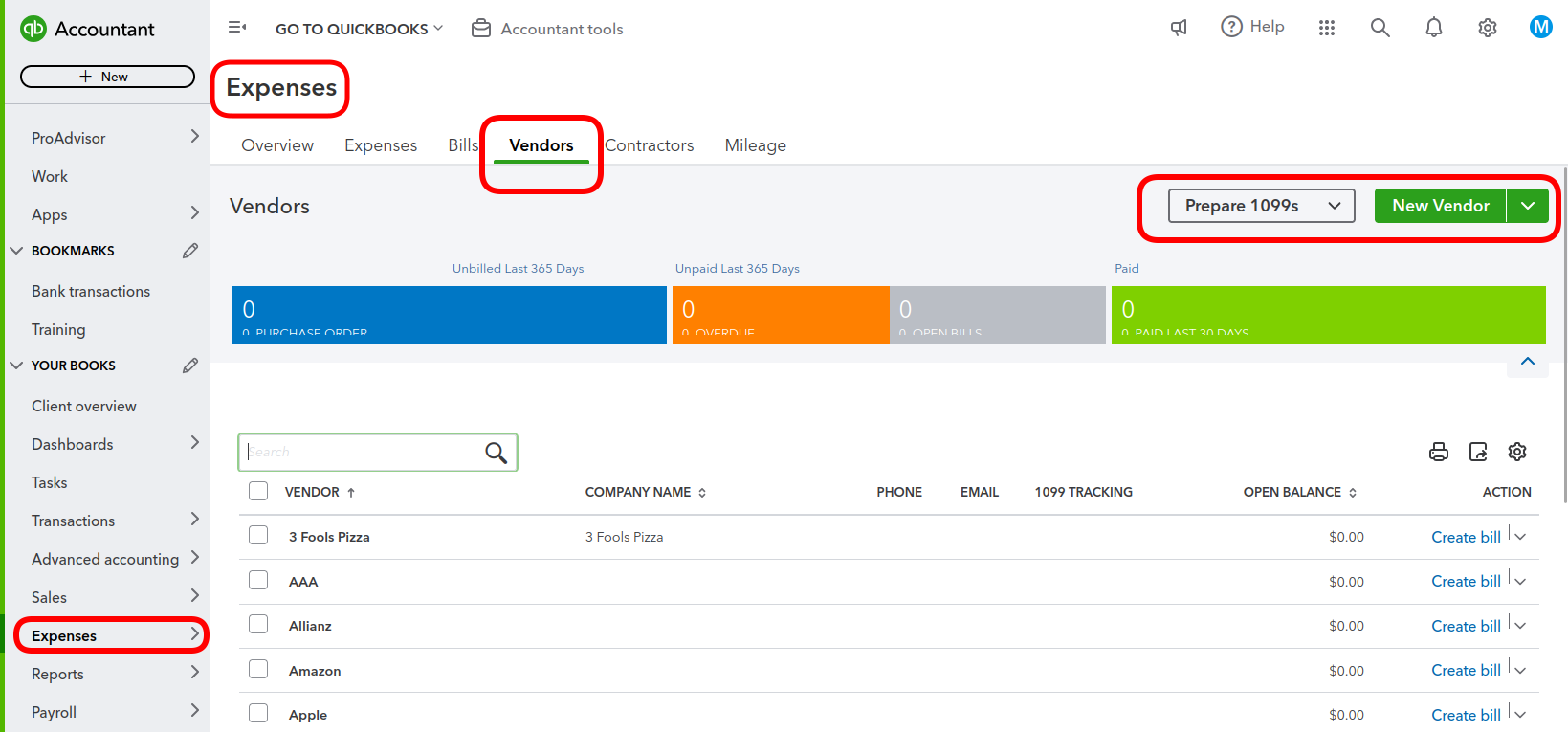This screenshot has height=732, width=1568.
Task: Expand Apps submenu
Action: [x=194, y=213]
